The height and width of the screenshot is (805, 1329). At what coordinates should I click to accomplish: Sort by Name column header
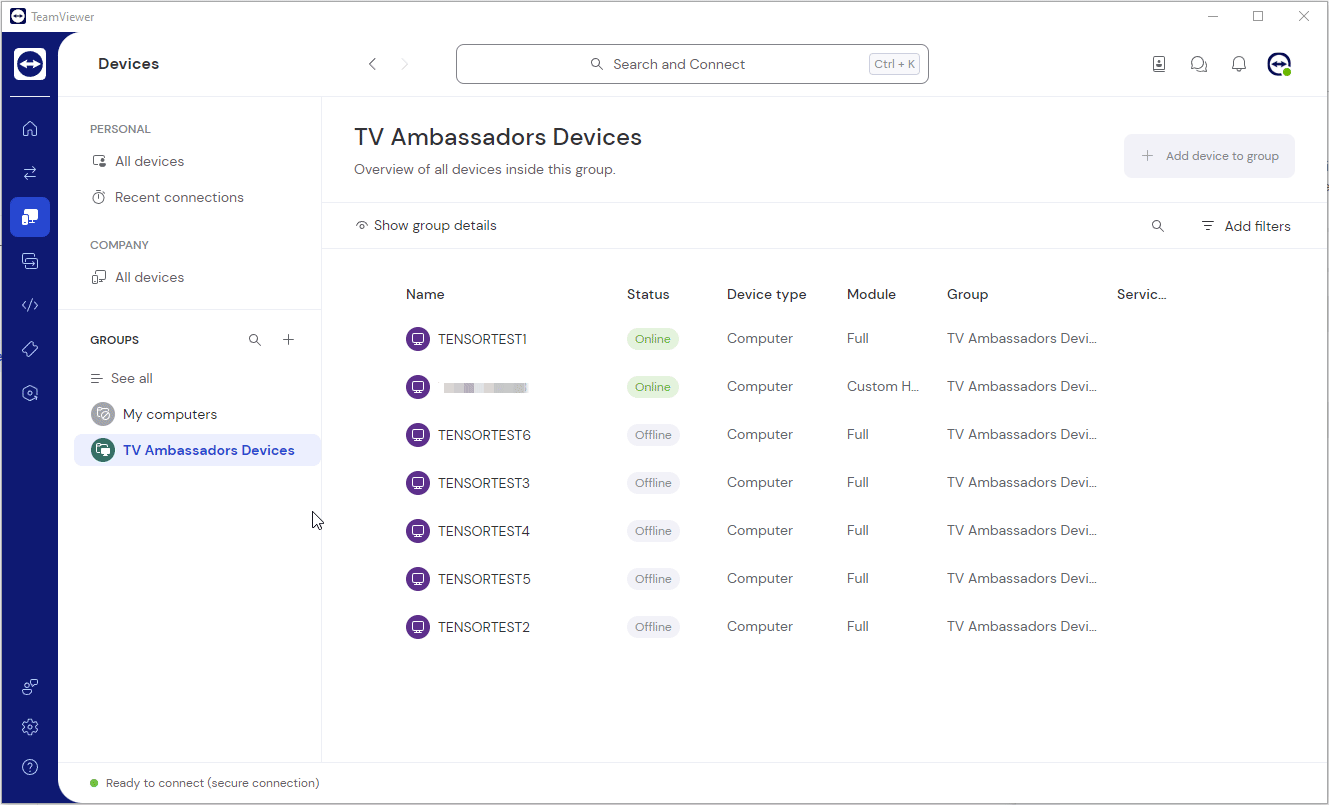click(x=425, y=294)
